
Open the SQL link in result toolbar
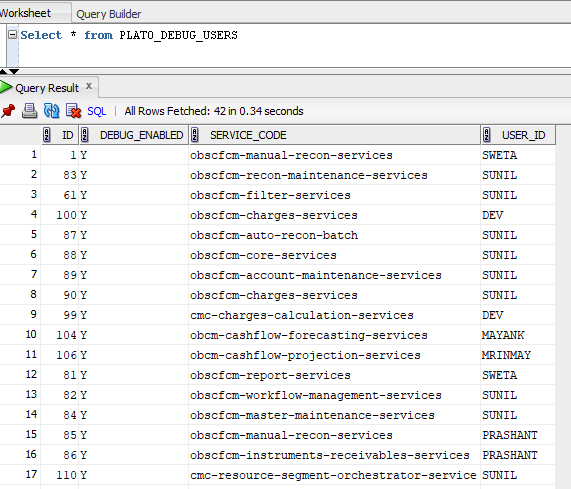pyautogui.click(x=97, y=111)
